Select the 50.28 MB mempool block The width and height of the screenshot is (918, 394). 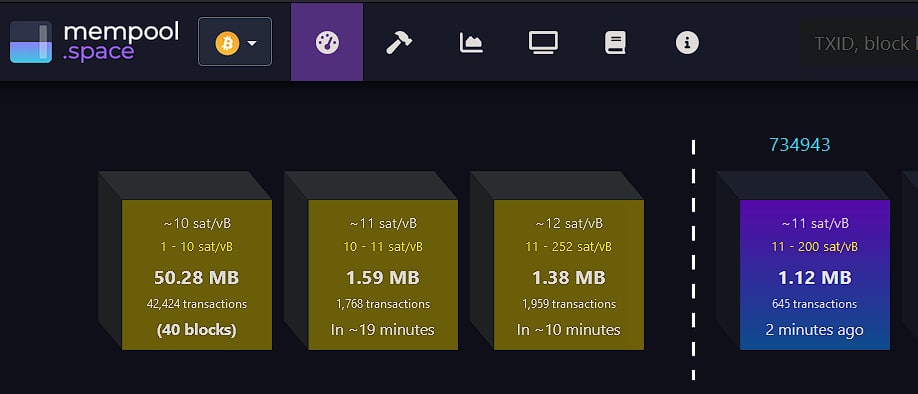coord(197,275)
